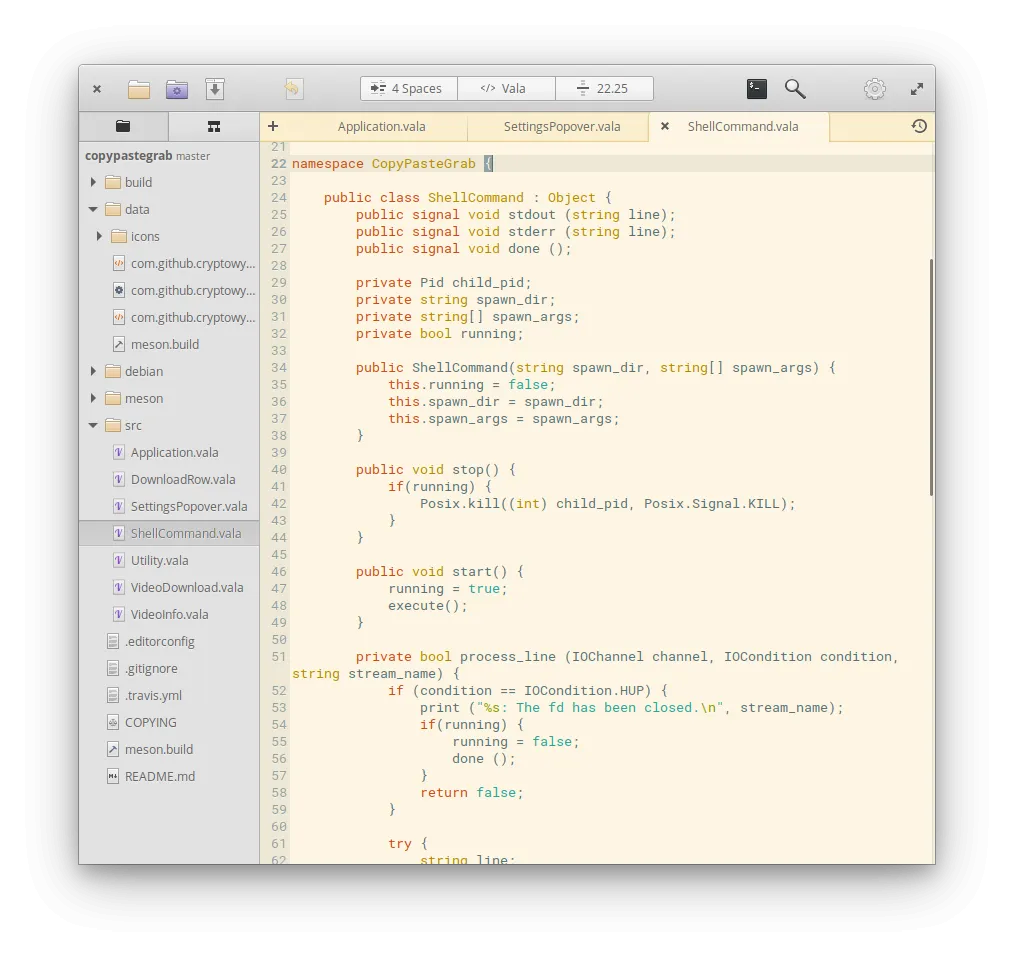Open the 4 Spaces indentation dropdown
1014x957 pixels.
409,89
